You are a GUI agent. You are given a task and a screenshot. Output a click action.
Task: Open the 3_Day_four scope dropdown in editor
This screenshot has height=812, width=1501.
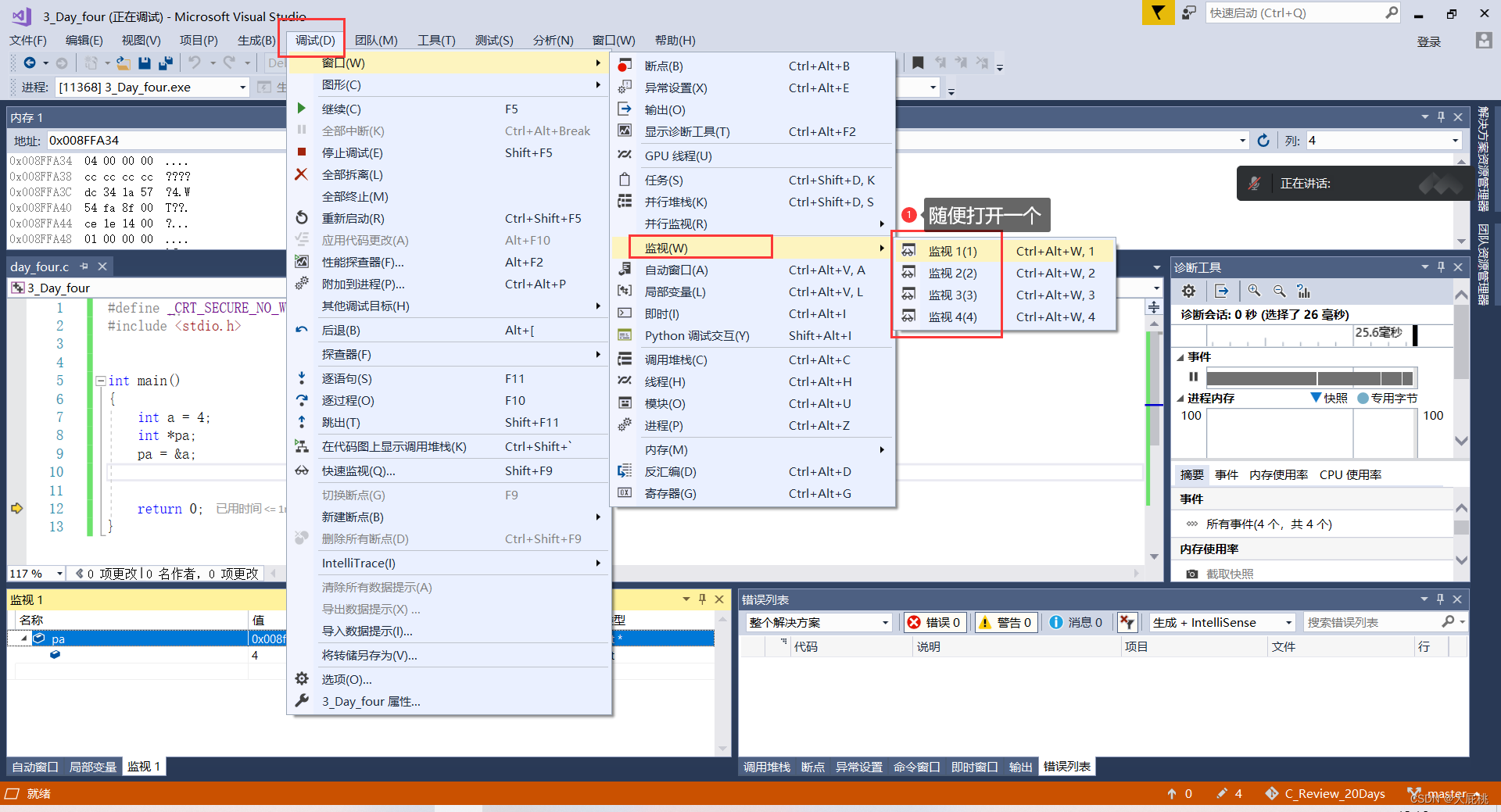(x=1156, y=288)
